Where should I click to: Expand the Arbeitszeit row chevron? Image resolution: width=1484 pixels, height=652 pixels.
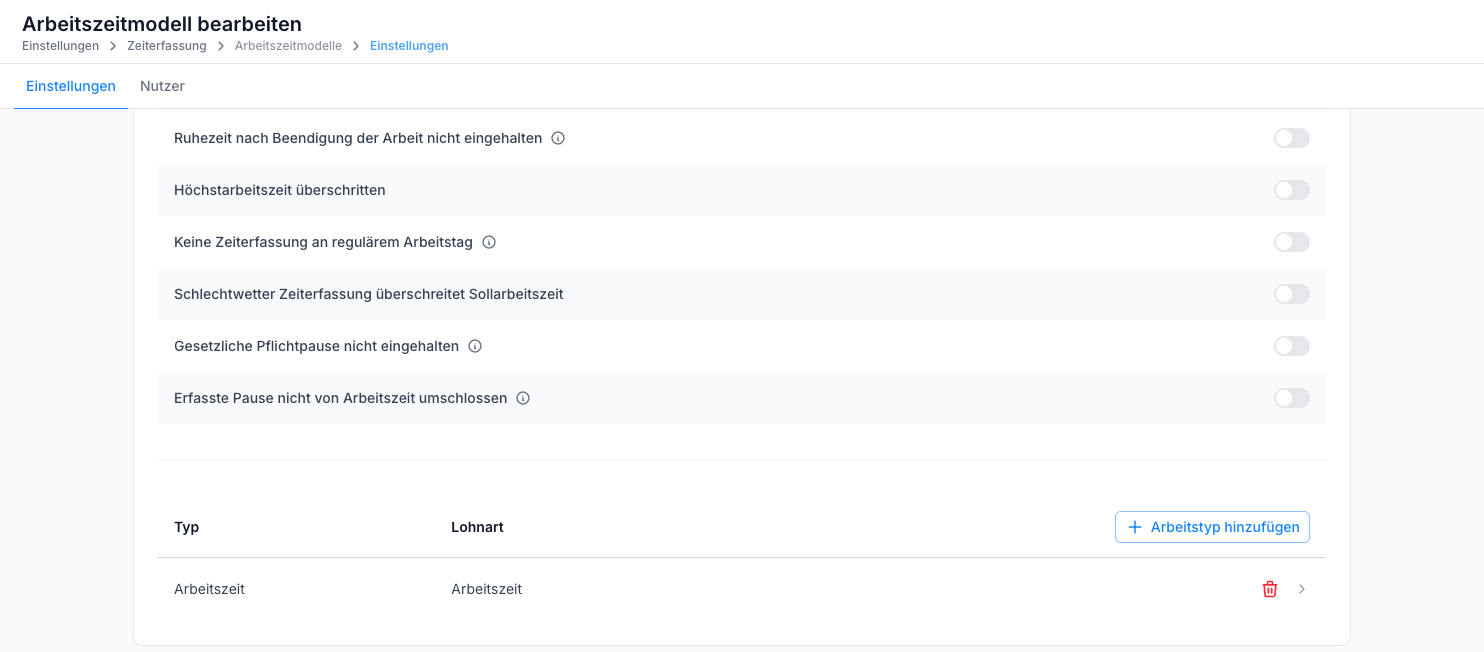click(x=1302, y=589)
